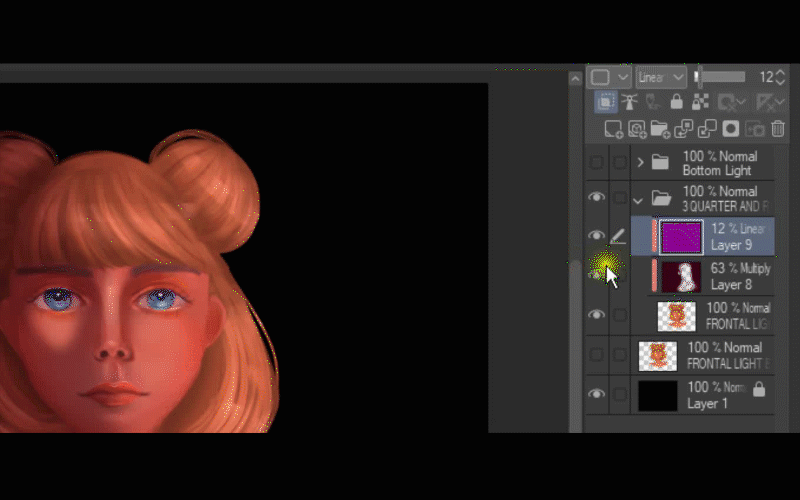Viewport: 800px width, 500px height.
Task: Click the layer opacity slider
Action: [719, 77]
